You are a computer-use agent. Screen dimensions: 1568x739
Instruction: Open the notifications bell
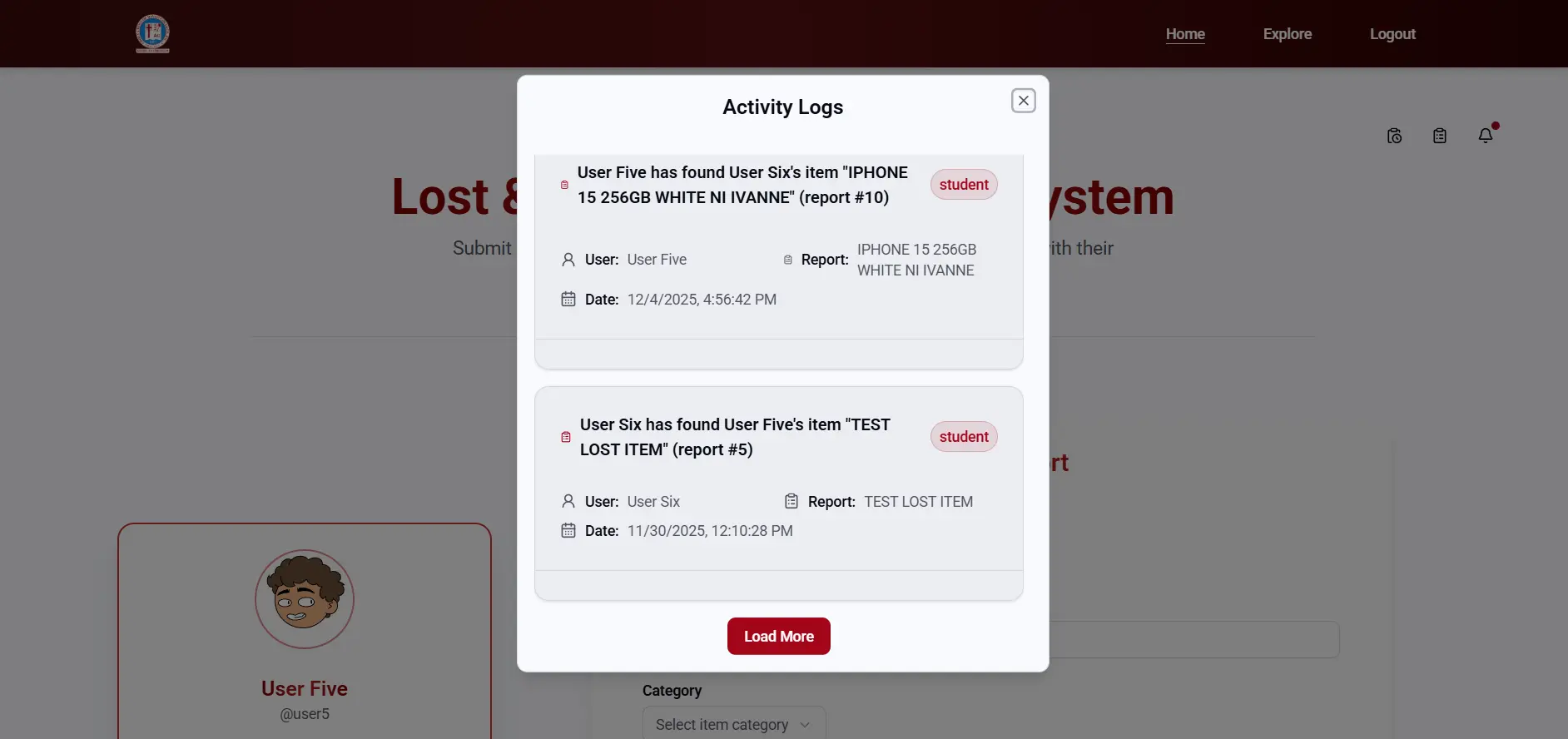pyautogui.click(x=1486, y=135)
